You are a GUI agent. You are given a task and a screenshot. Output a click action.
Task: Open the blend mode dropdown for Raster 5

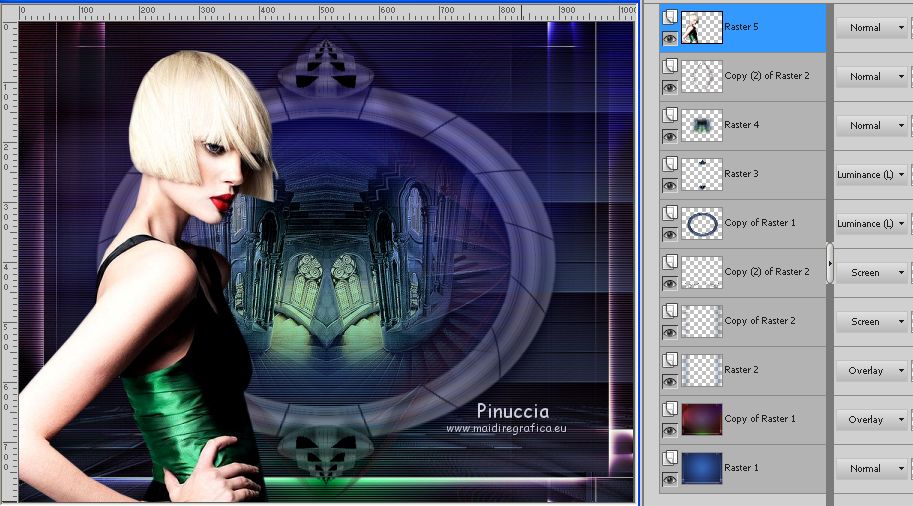[873, 27]
